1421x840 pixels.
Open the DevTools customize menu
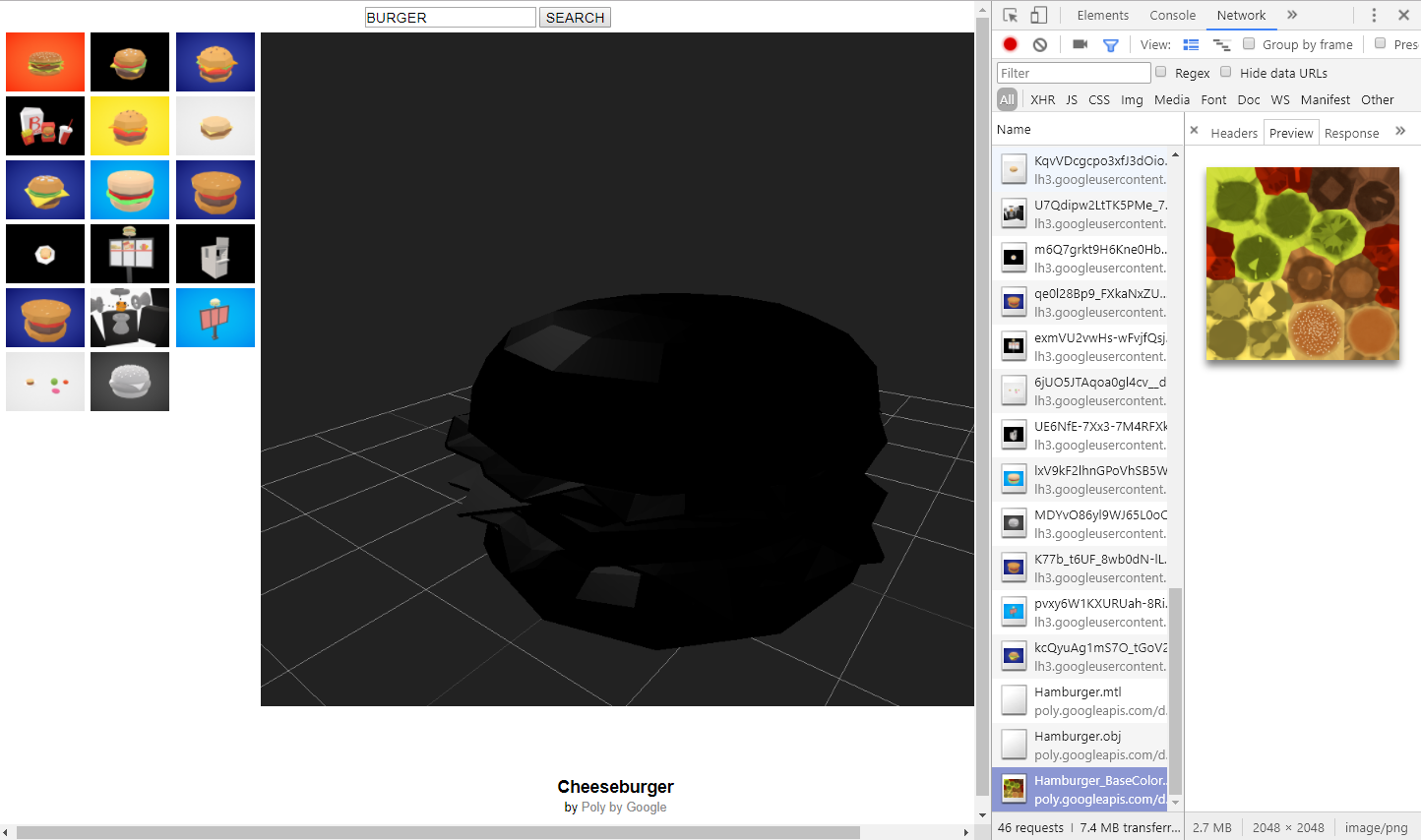pyautogui.click(x=1375, y=15)
